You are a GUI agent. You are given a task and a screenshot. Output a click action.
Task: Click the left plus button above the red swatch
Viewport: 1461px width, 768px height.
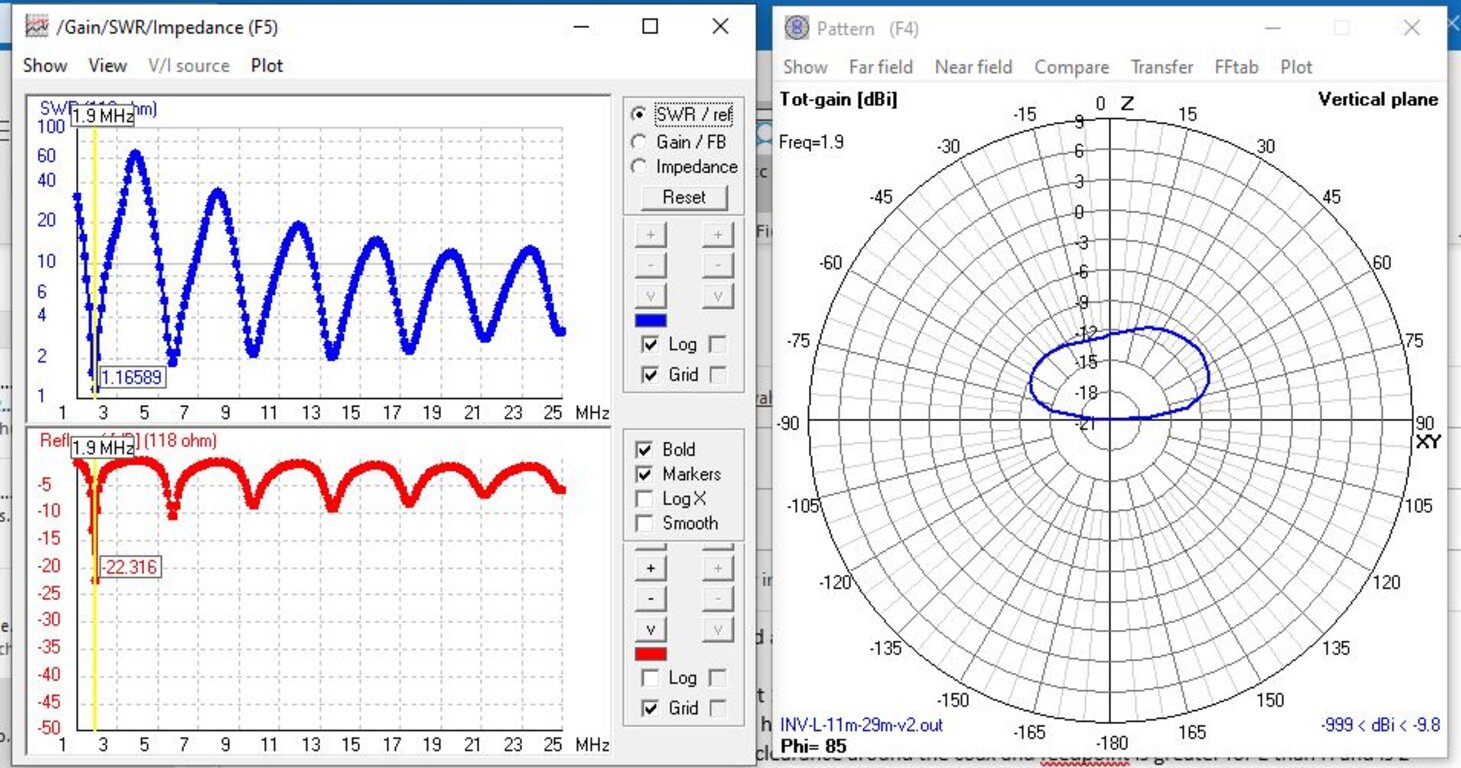(x=650, y=568)
